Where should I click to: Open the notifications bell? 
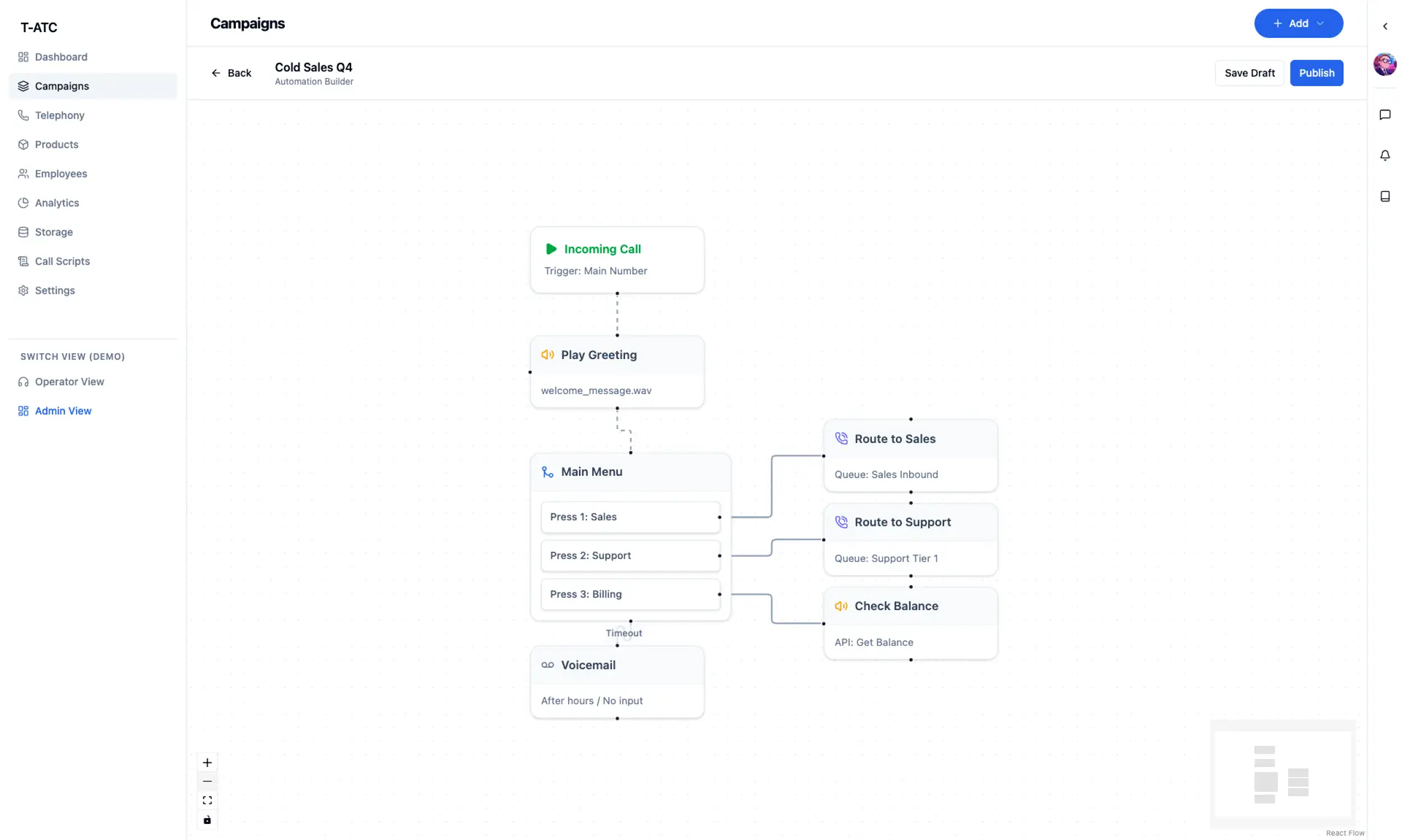coord(1384,155)
